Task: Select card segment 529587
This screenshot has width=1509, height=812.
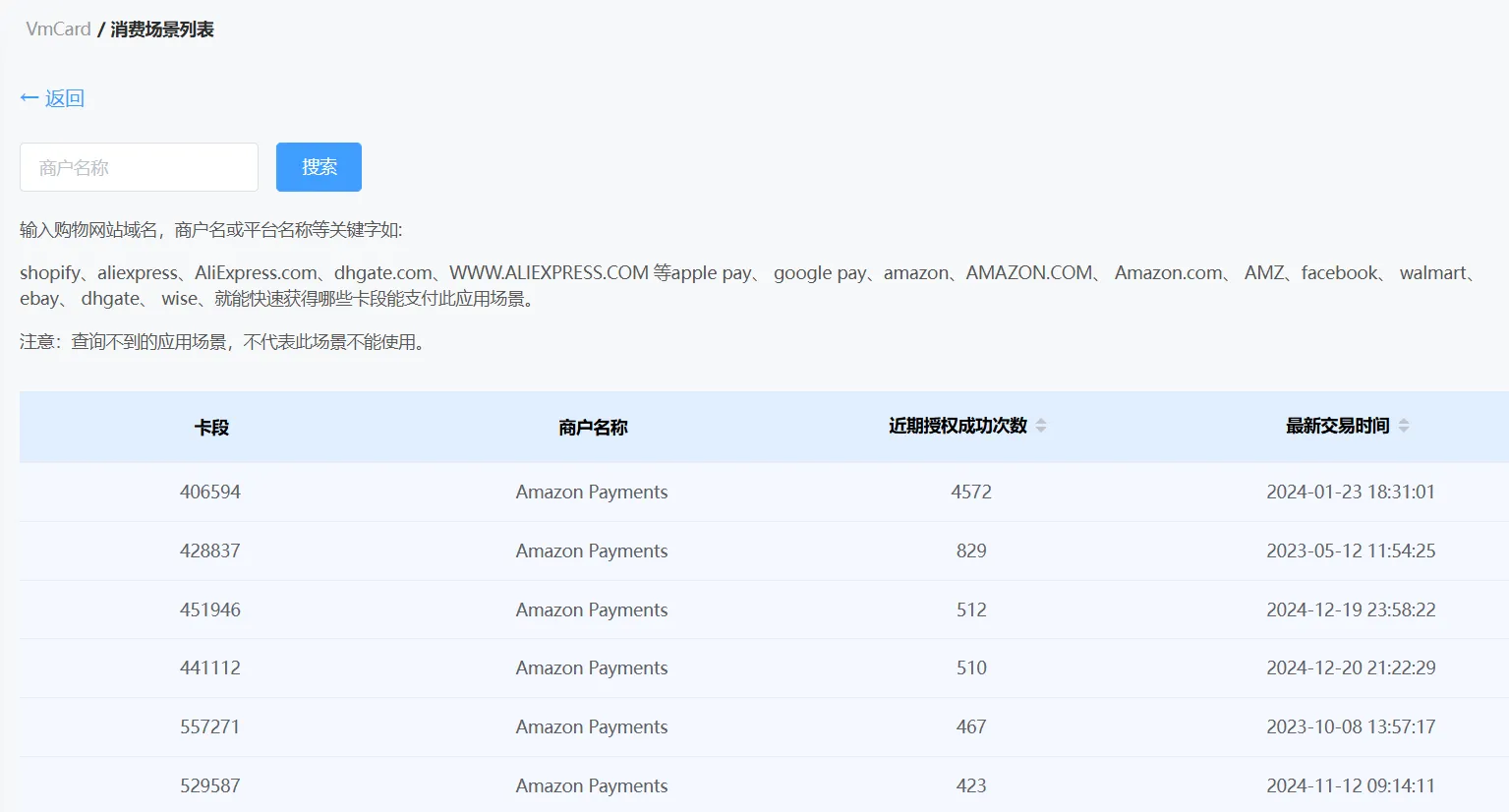Action: pos(210,785)
